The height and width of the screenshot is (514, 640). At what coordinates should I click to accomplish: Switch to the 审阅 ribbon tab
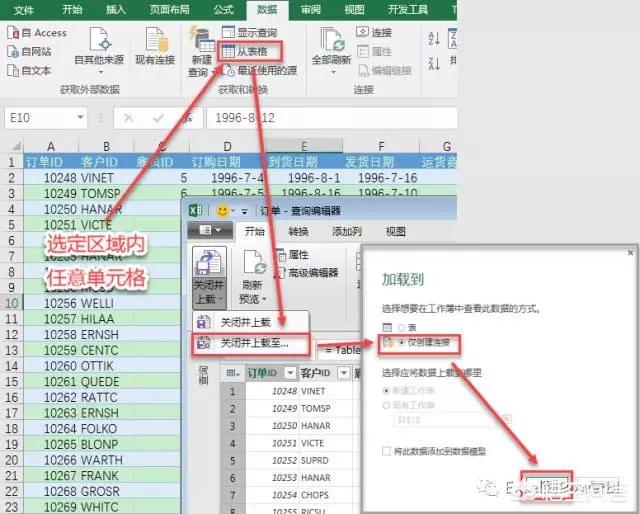[x=311, y=9]
